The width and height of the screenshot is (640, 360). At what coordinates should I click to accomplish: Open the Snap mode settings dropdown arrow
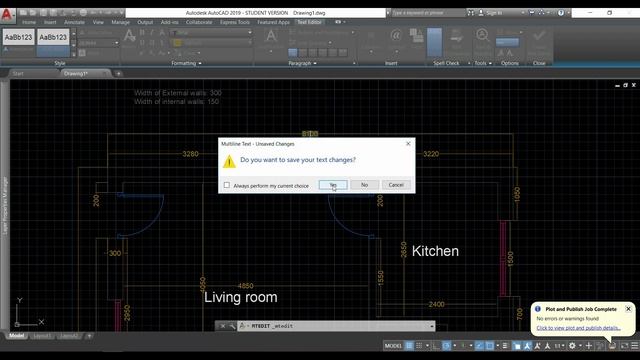pyautogui.click(x=427, y=346)
